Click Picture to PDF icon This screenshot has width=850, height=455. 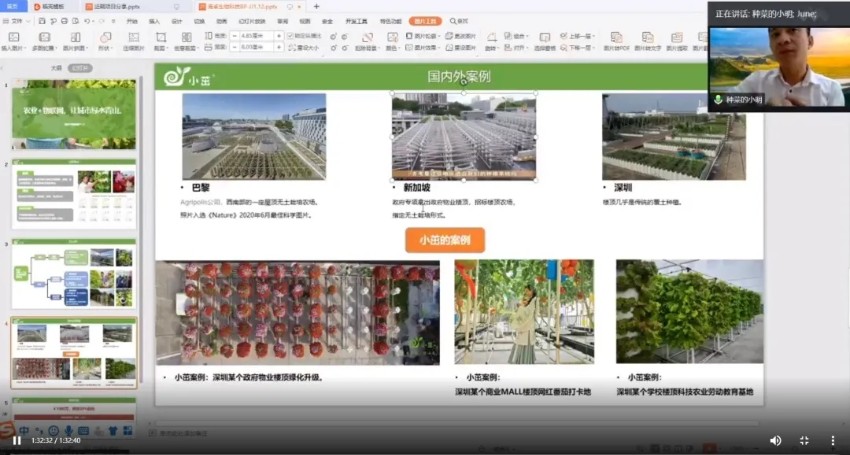point(616,37)
